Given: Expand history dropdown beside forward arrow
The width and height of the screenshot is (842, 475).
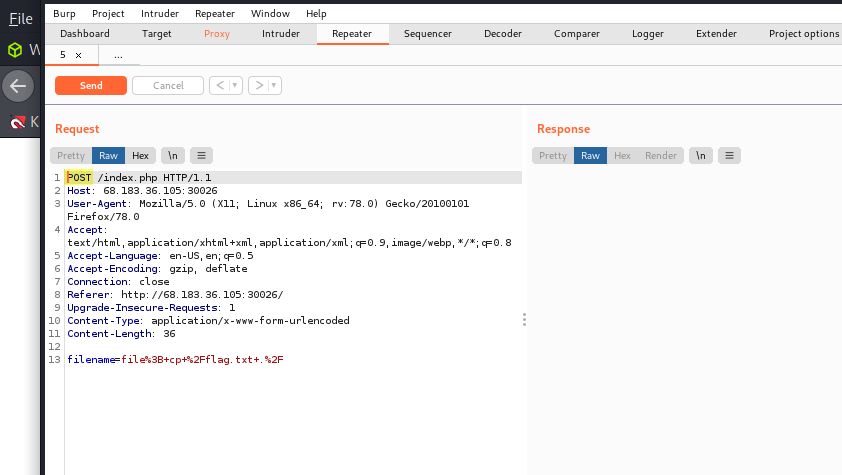Looking at the screenshot, I should point(273,85).
